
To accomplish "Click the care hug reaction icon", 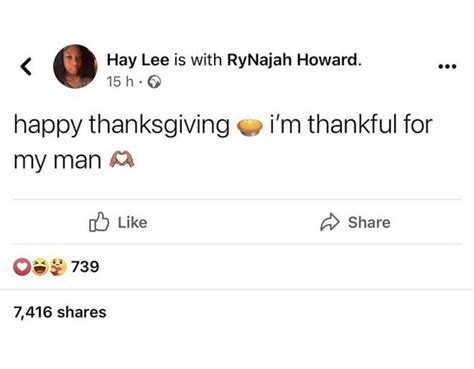I will coord(58,267).
